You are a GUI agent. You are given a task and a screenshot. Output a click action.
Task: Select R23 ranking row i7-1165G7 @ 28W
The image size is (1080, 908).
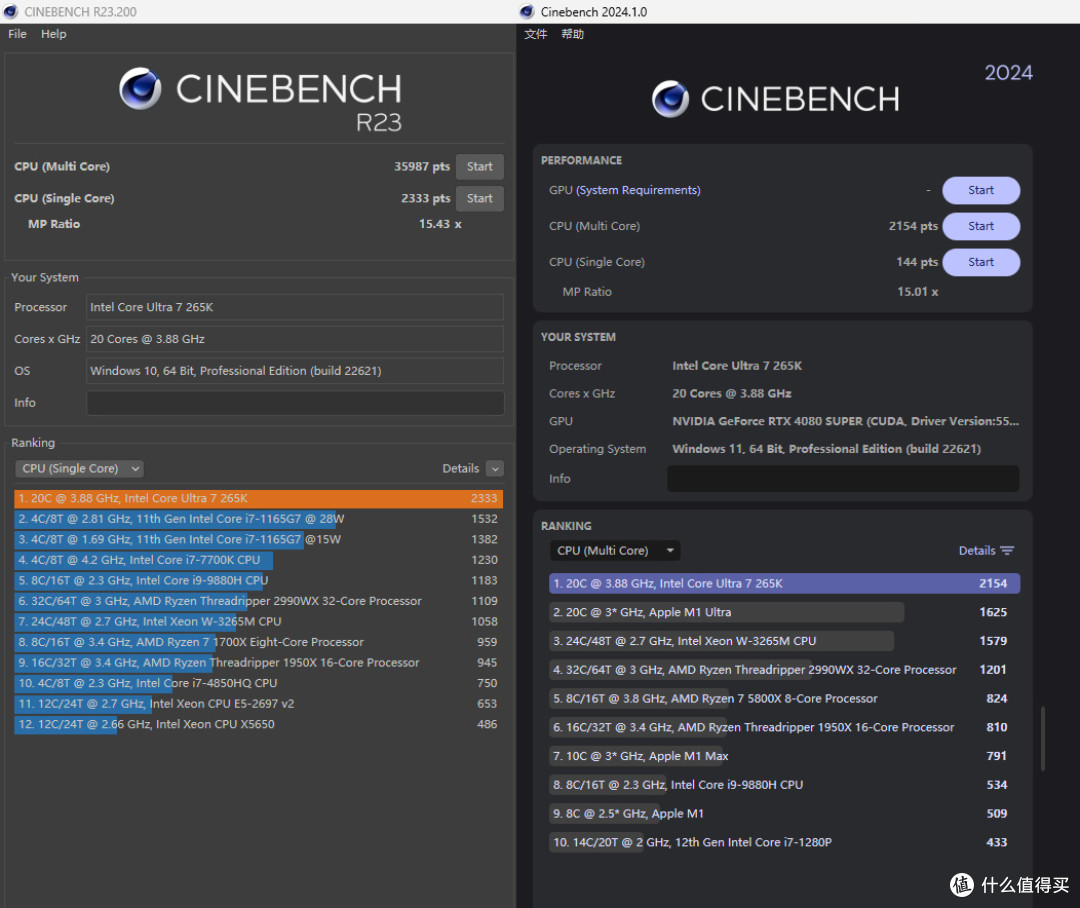pos(258,519)
